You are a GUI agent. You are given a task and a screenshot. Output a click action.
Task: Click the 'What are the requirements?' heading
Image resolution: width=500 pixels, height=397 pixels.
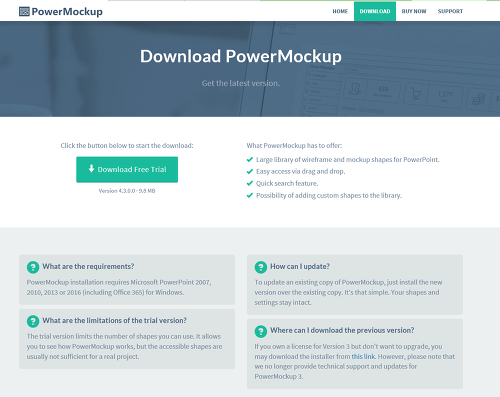click(88, 266)
